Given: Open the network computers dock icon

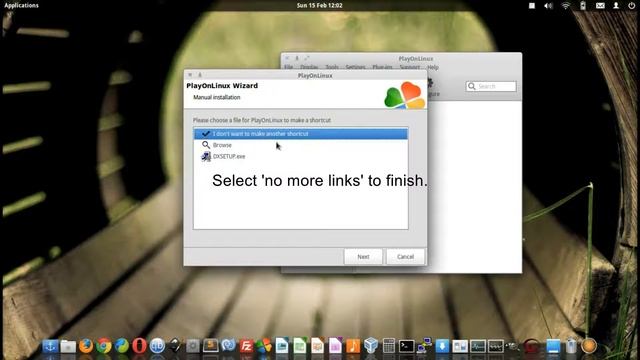Looking at the screenshot, I should click(424, 346).
